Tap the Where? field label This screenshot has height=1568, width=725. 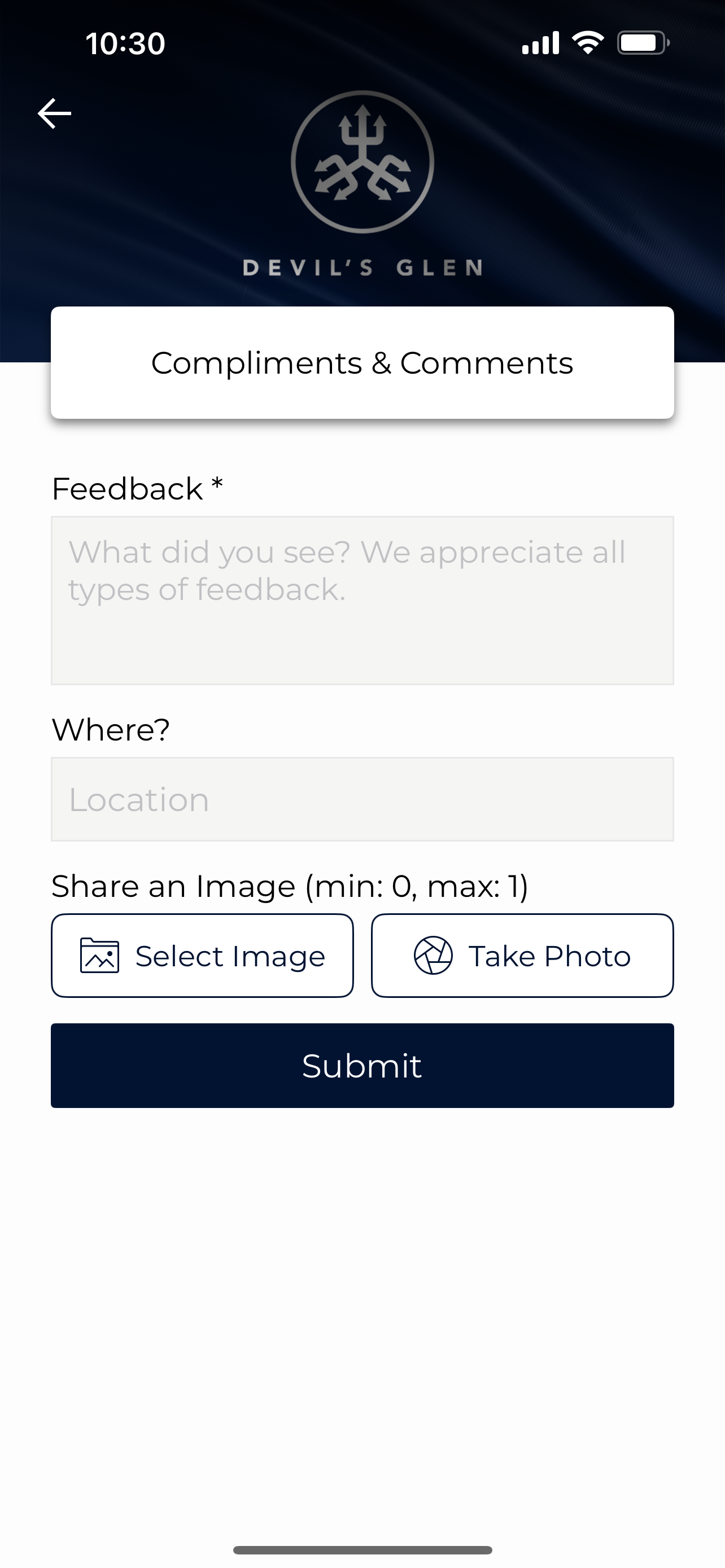coord(111,729)
